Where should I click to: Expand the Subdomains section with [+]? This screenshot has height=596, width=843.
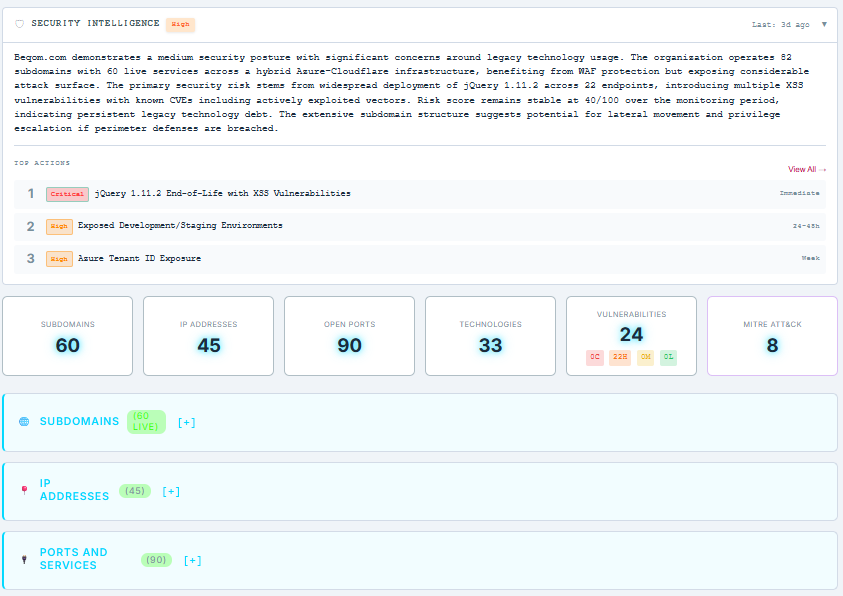187,422
